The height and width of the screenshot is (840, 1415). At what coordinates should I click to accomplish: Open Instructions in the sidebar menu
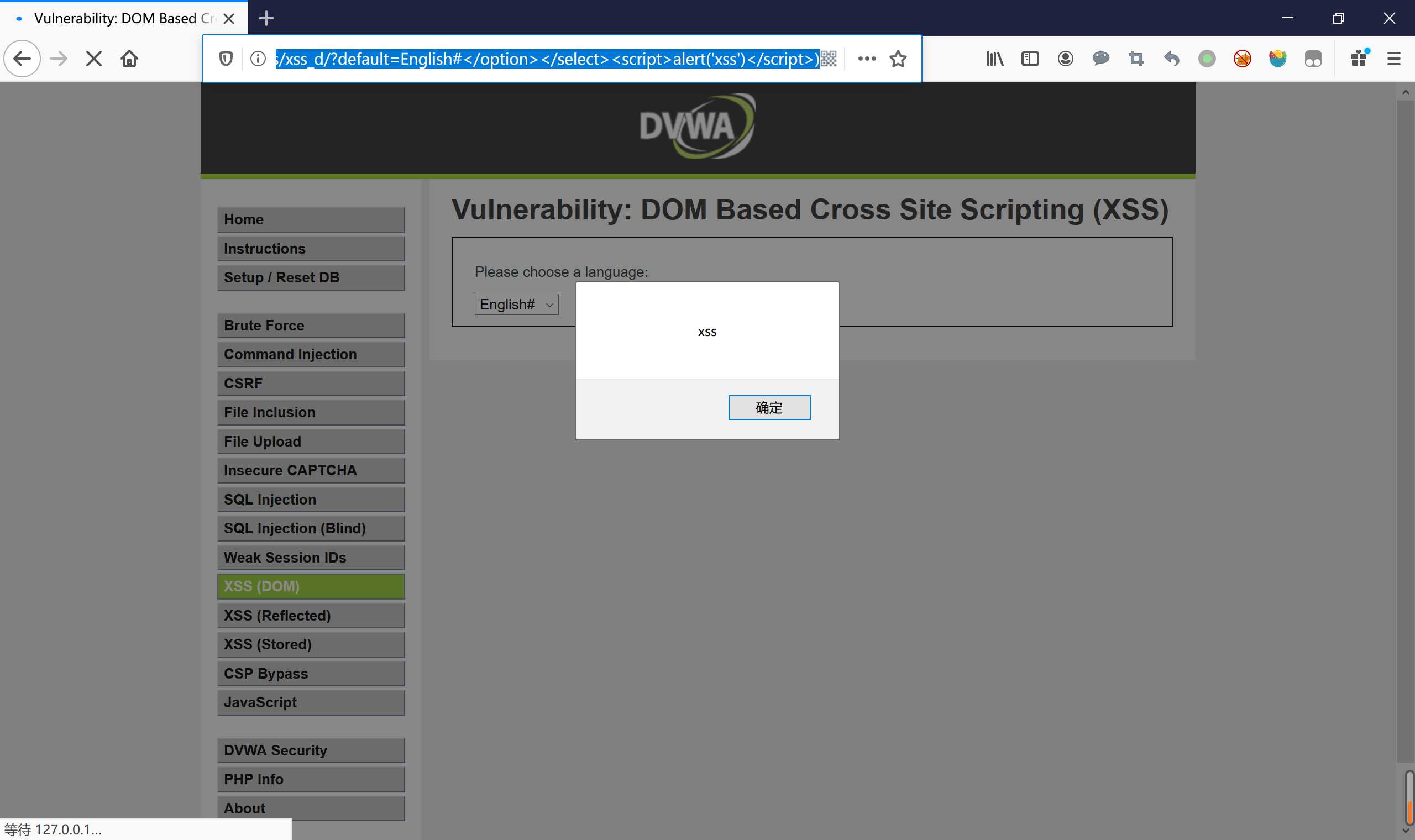pos(311,249)
